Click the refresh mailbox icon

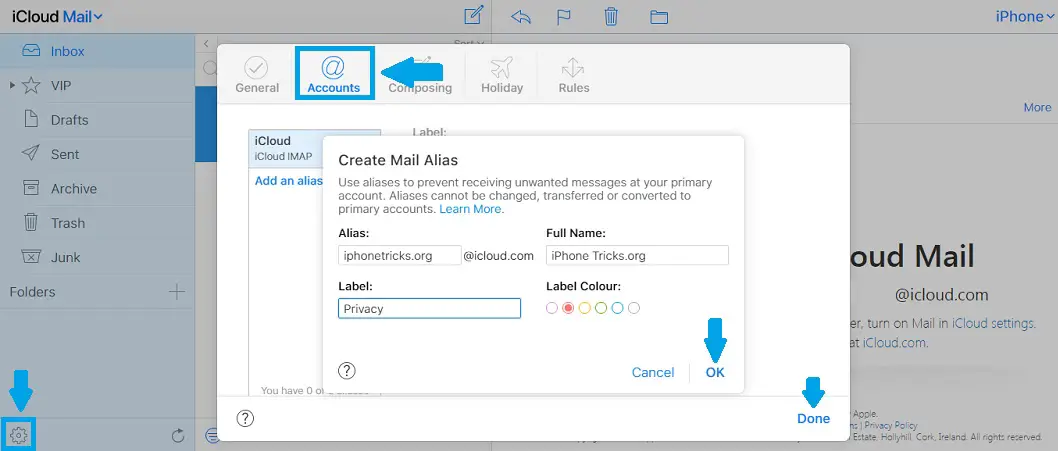tap(178, 435)
